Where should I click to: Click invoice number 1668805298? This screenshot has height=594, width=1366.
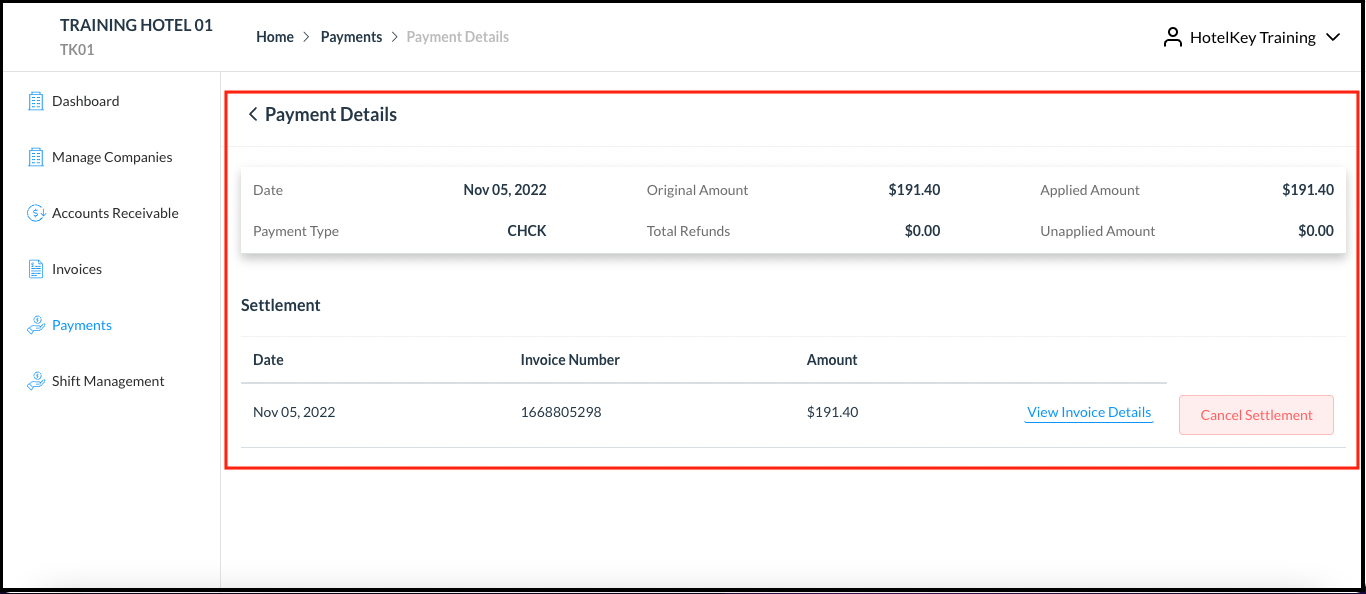click(x=561, y=412)
